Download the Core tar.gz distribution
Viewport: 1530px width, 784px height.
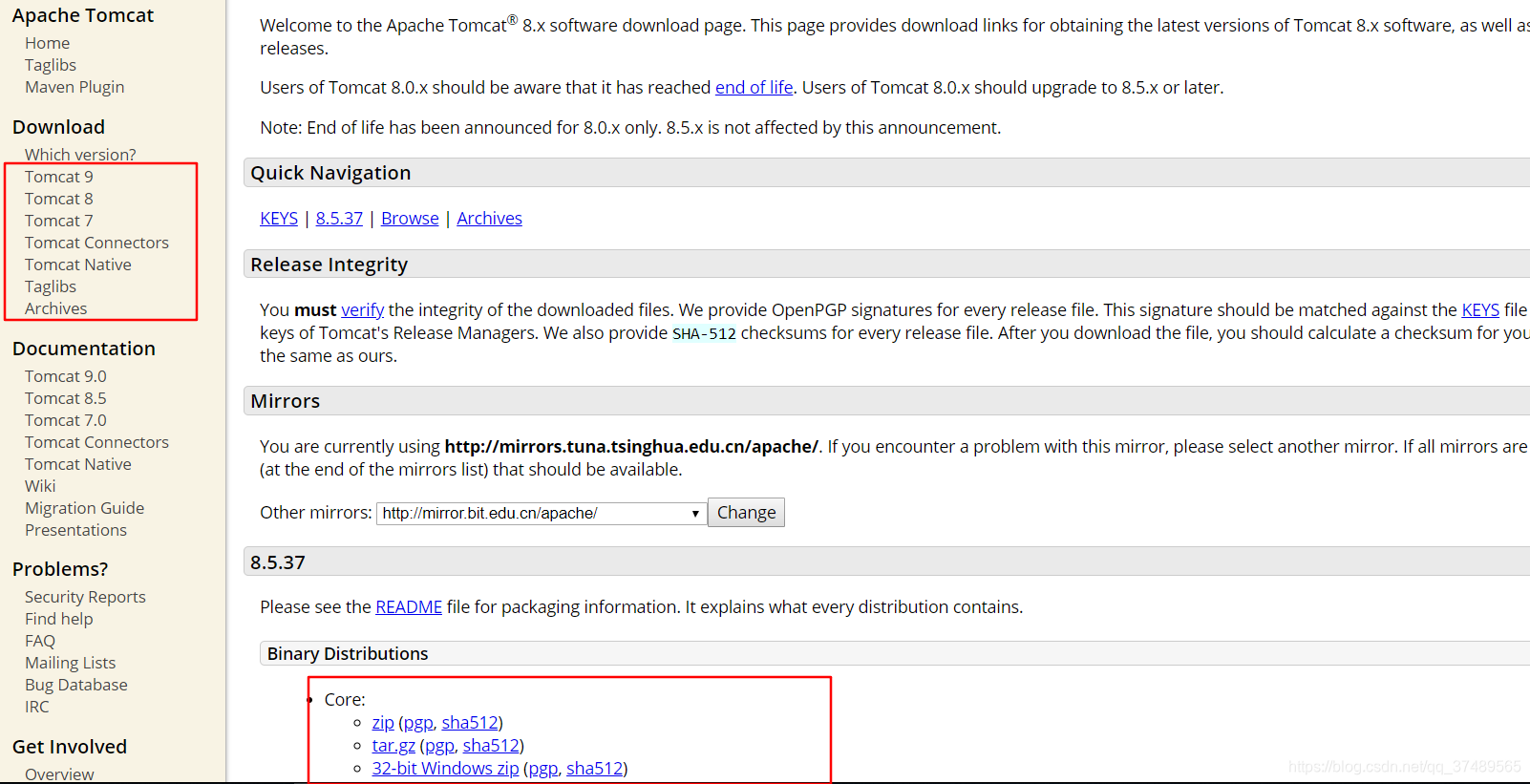pyautogui.click(x=393, y=746)
